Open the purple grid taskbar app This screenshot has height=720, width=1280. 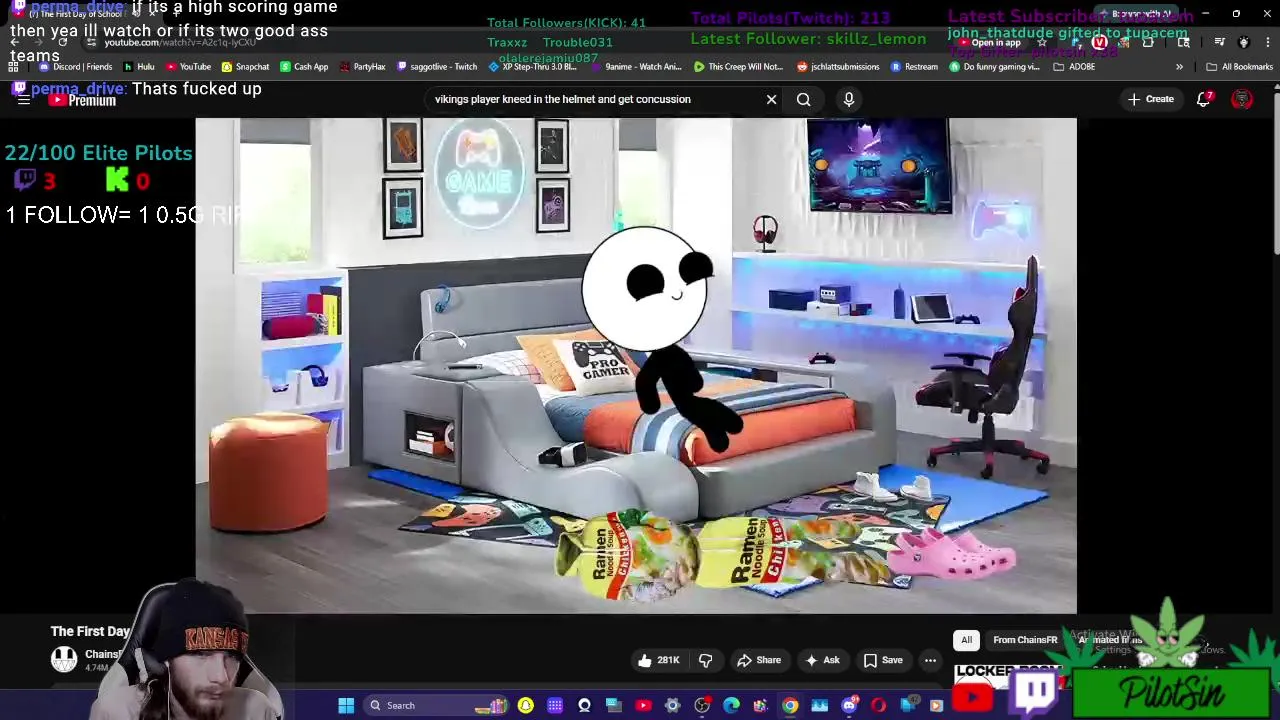click(555, 706)
